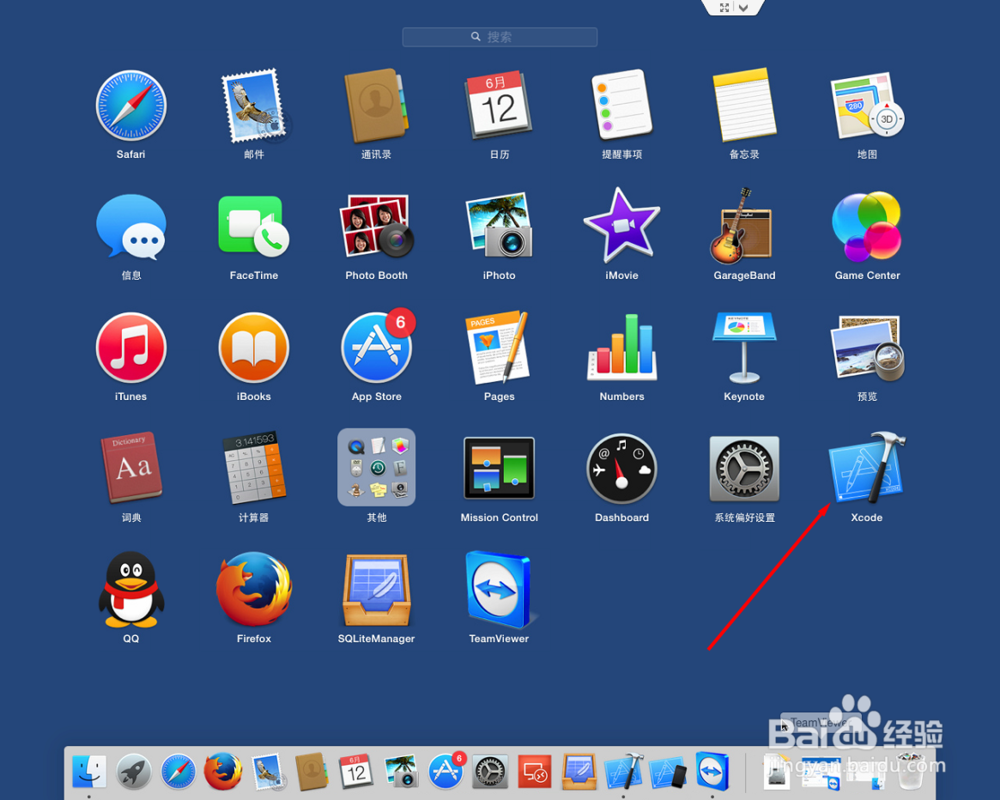Open red Remote Desktop icon in Dock

click(x=534, y=771)
